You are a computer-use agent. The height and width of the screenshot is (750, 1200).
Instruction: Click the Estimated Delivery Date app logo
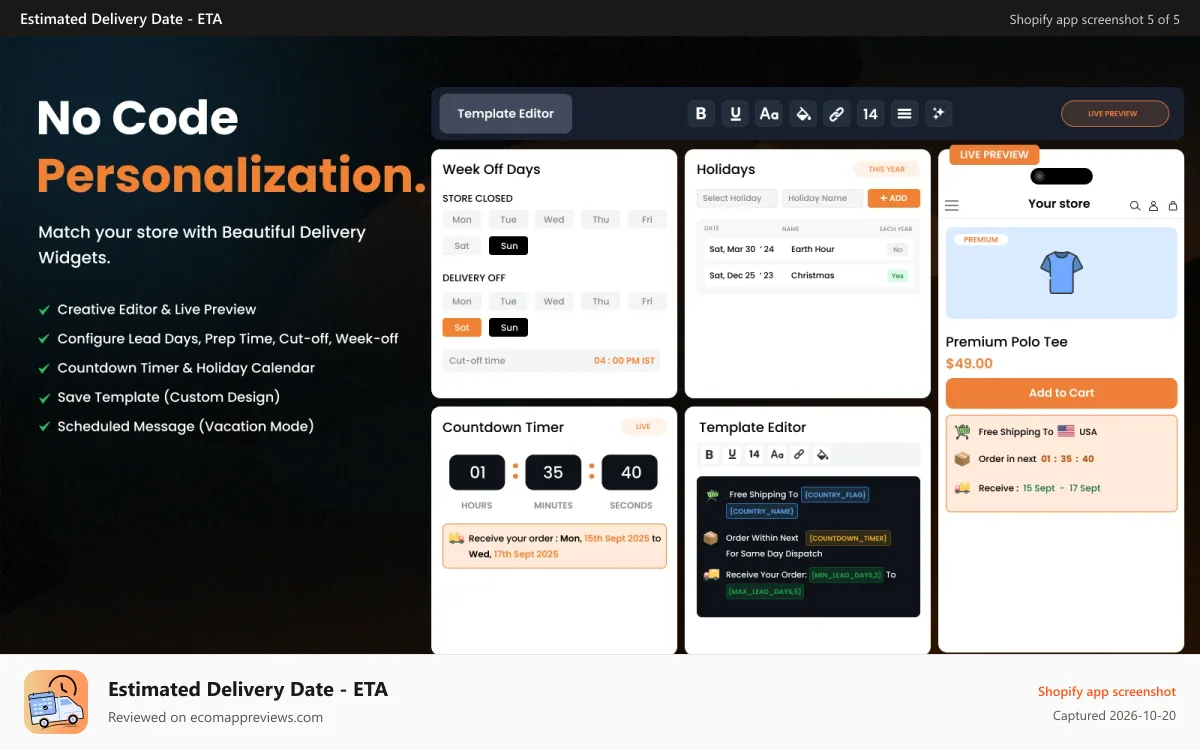pos(56,702)
